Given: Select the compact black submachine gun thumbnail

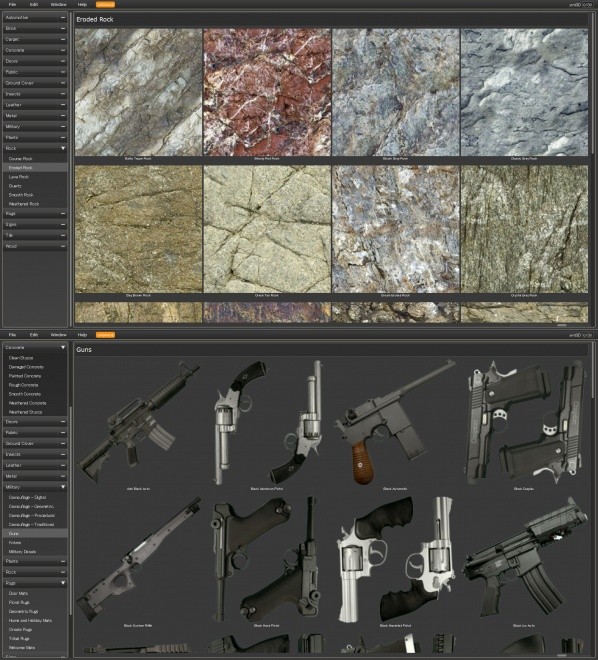Looking at the screenshot, I should click(x=524, y=559).
